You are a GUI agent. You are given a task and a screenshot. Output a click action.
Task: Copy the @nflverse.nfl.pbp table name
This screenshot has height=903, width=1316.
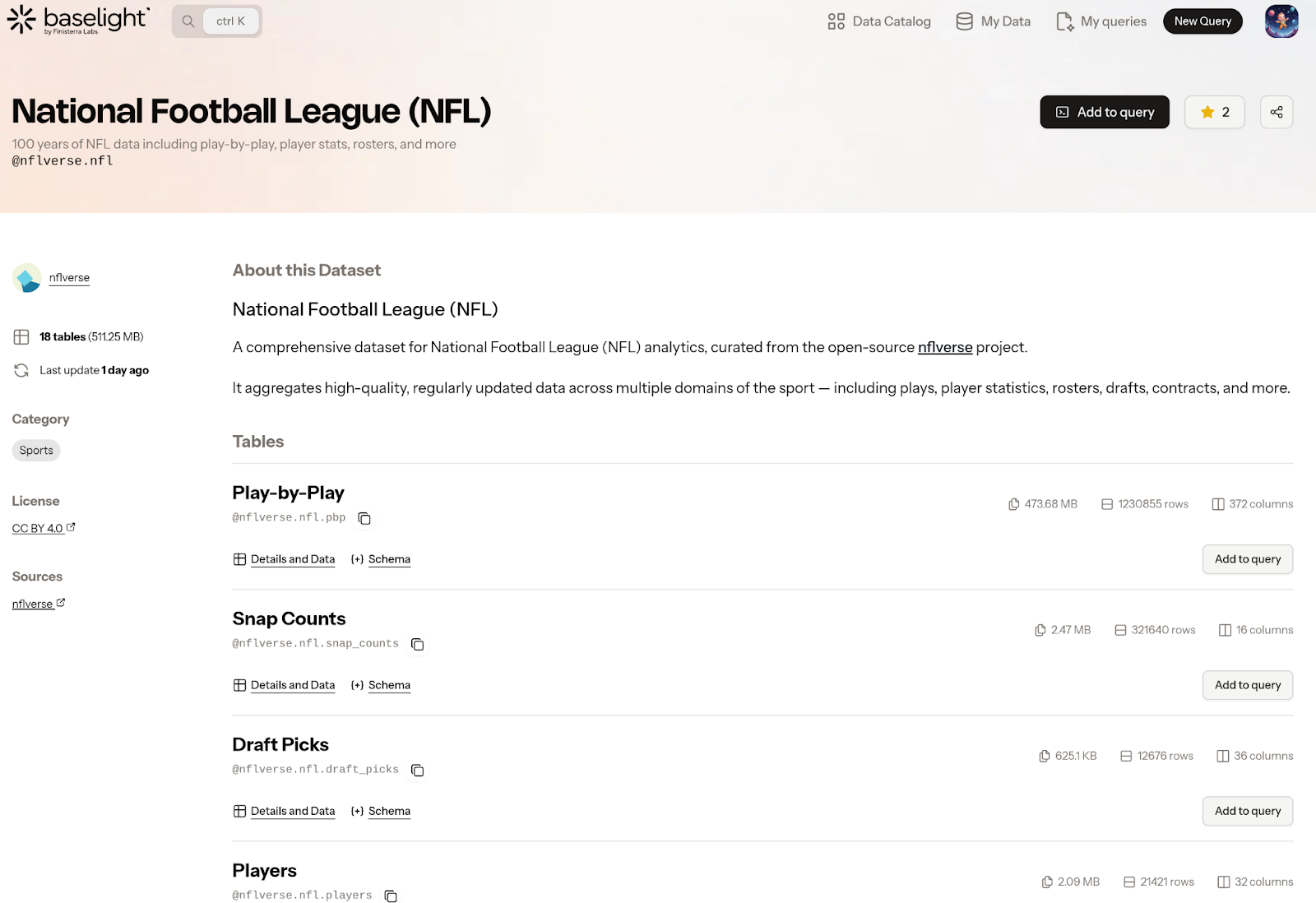tap(364, 518)
